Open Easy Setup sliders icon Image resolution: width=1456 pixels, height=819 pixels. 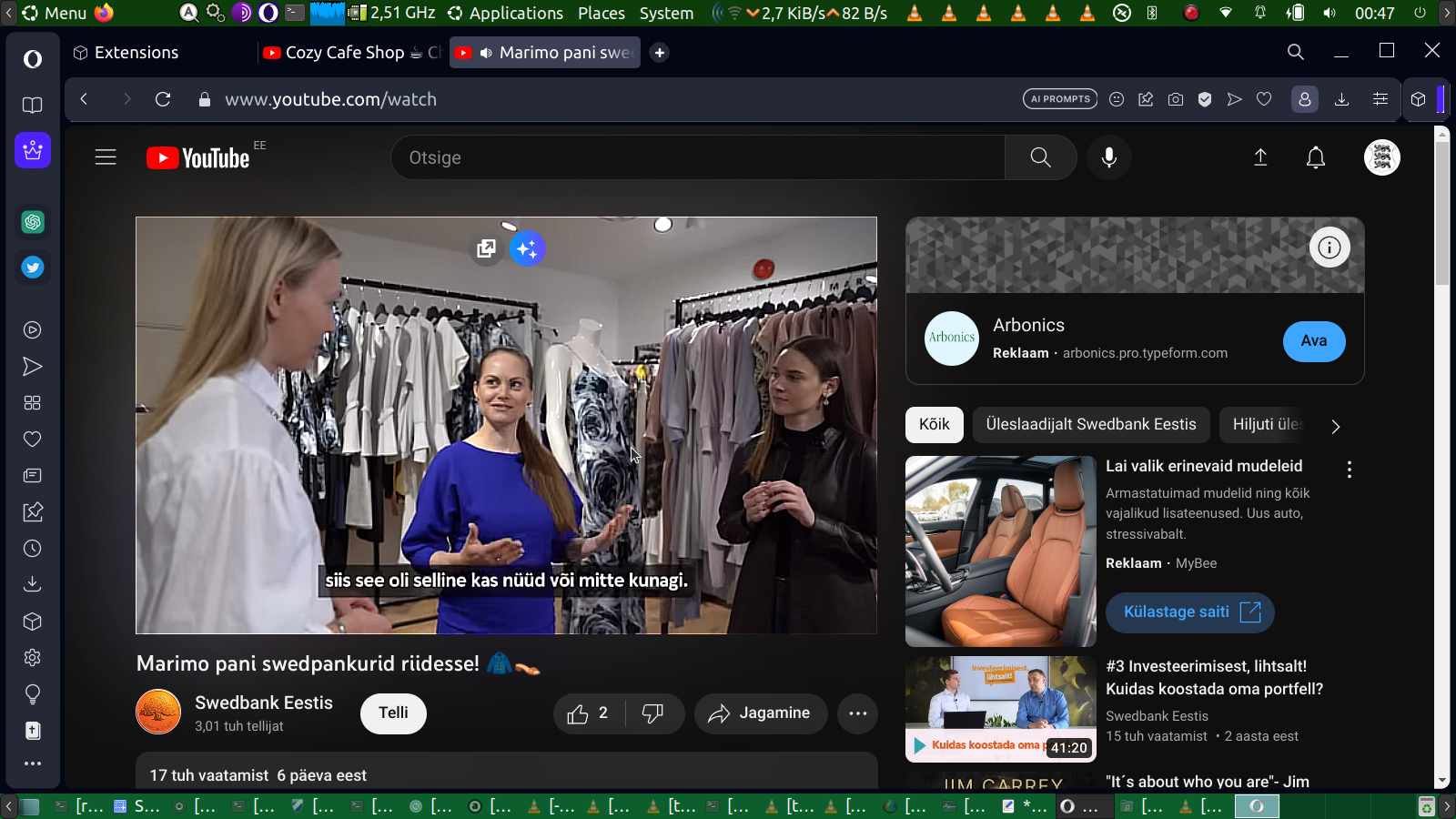coord(1380,99)
